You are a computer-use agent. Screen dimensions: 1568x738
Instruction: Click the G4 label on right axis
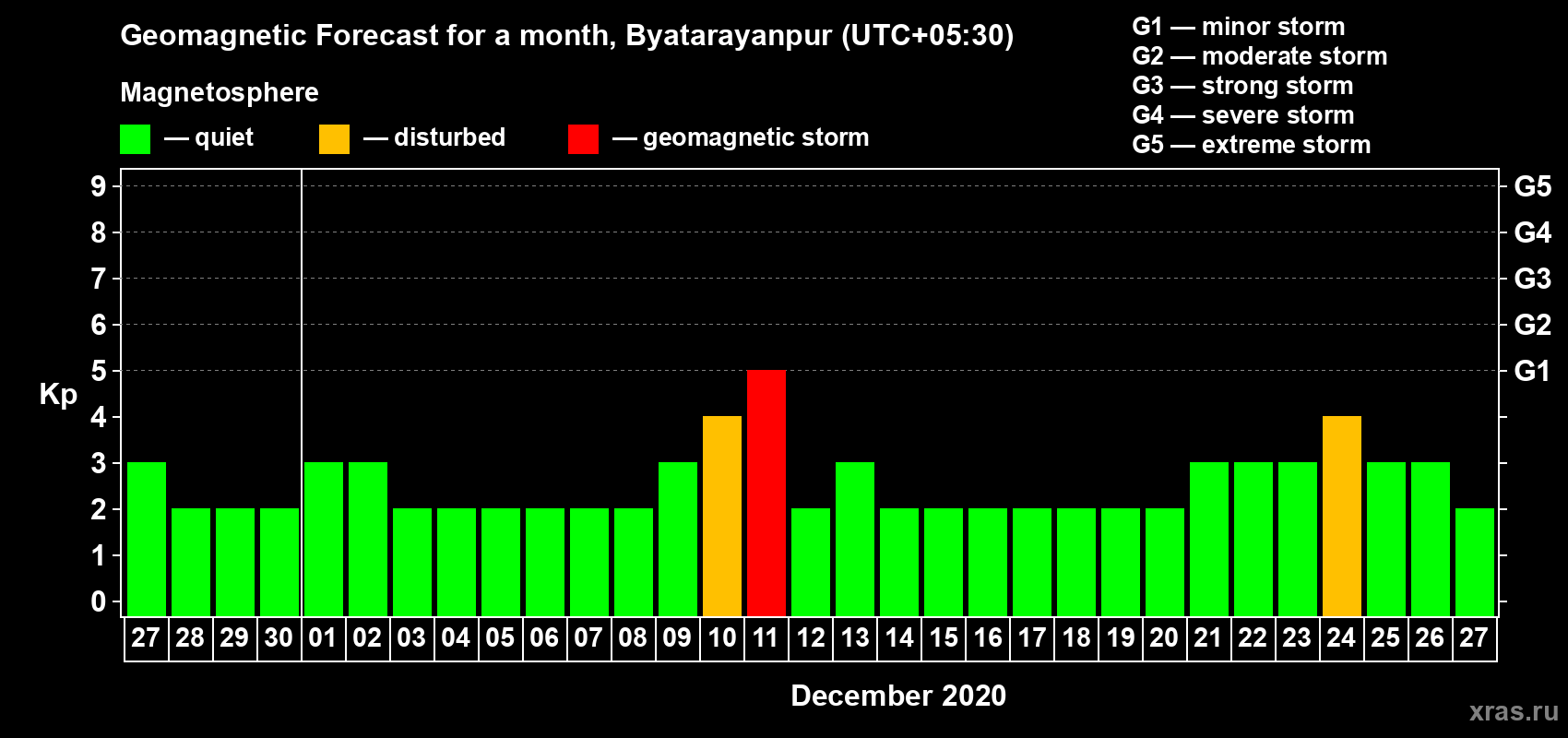(1532, 232)
